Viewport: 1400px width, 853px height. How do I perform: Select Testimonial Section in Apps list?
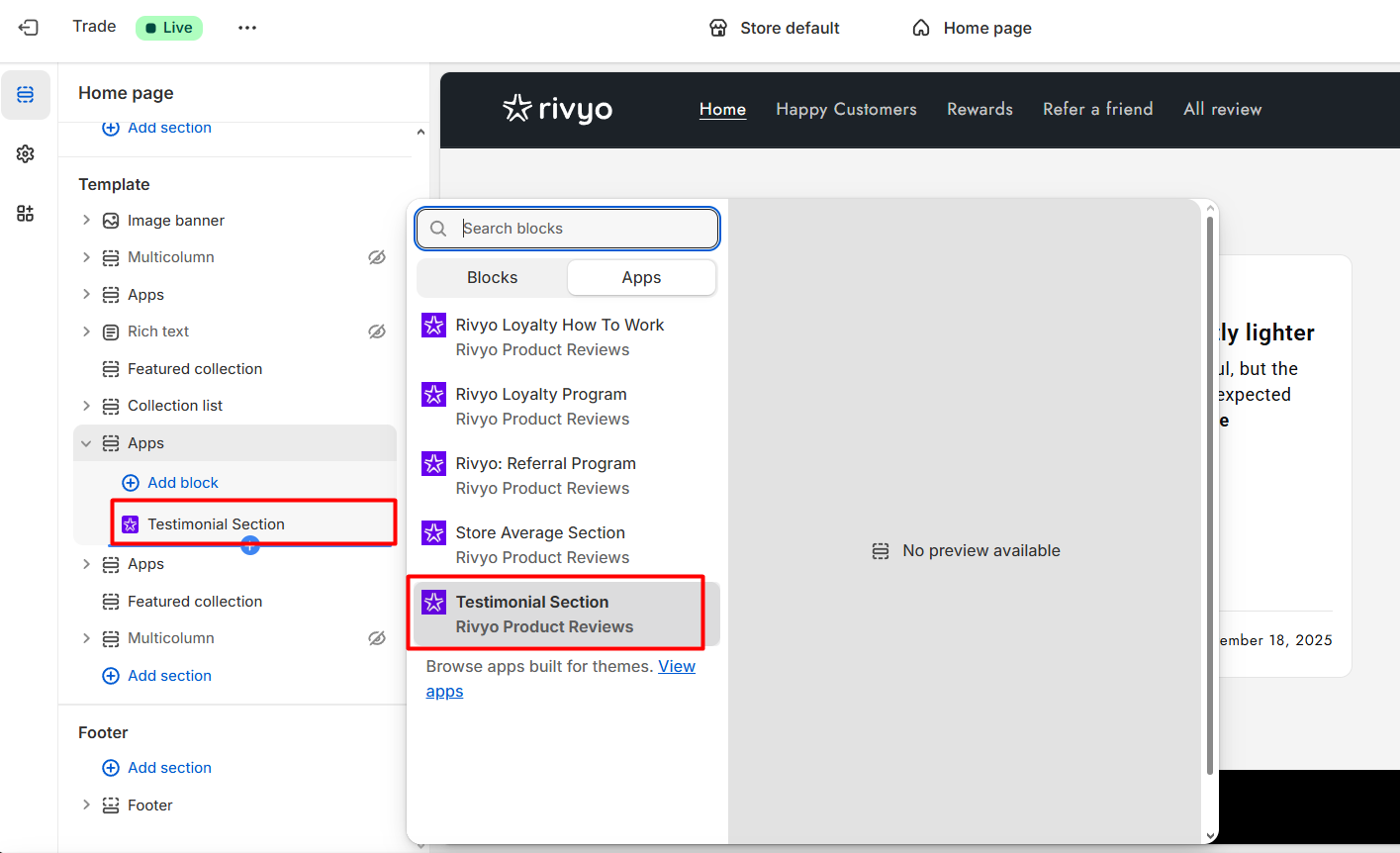click(568, 615)
